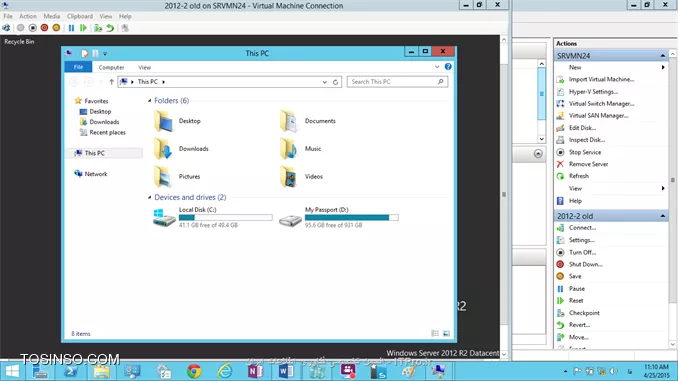Refresh the This PC location

click(335, 82)
